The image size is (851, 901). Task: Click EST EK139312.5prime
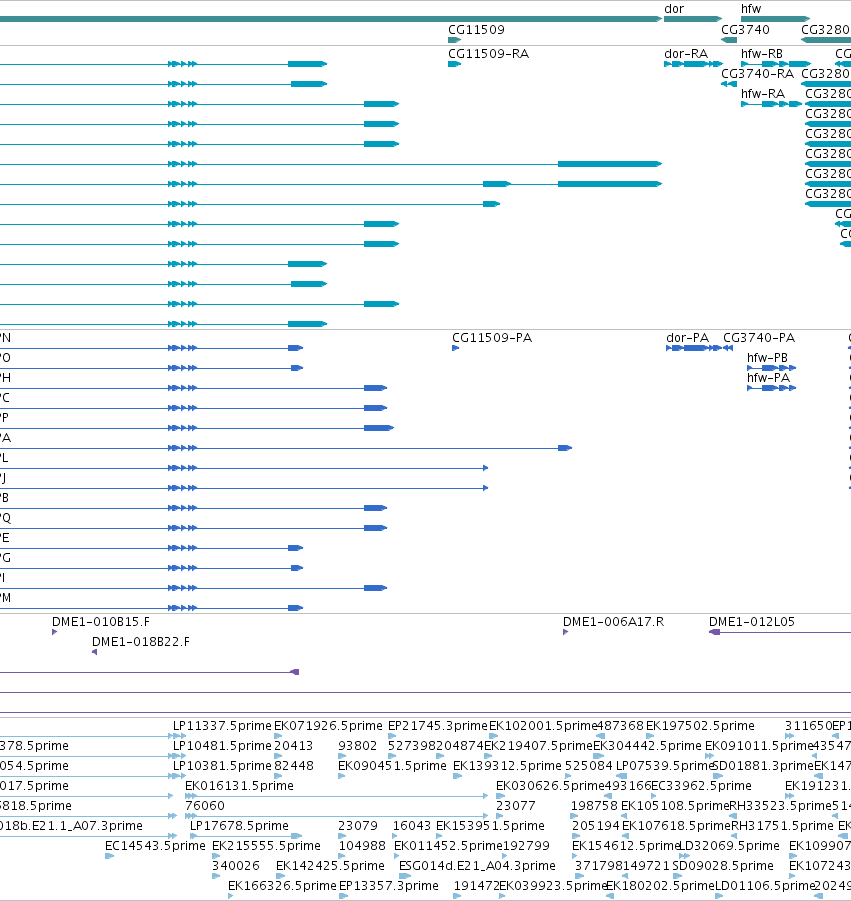pyautogui.click(x=507, y=766)
